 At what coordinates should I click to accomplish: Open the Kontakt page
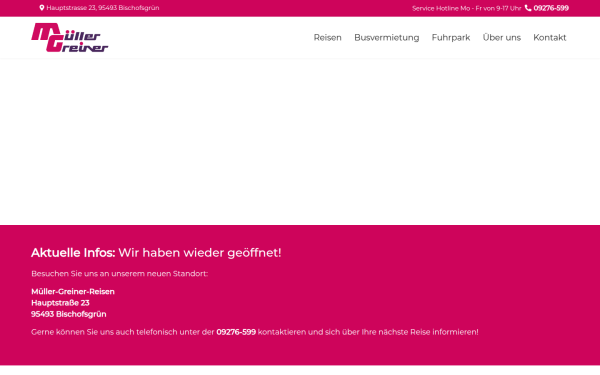point(549,38)
